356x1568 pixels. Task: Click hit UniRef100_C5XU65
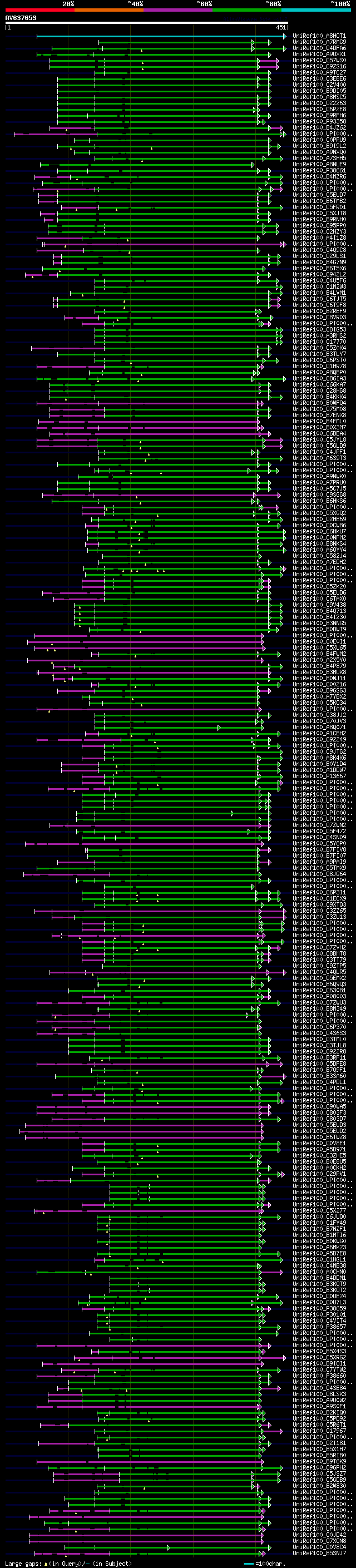[x=319, y=647]
